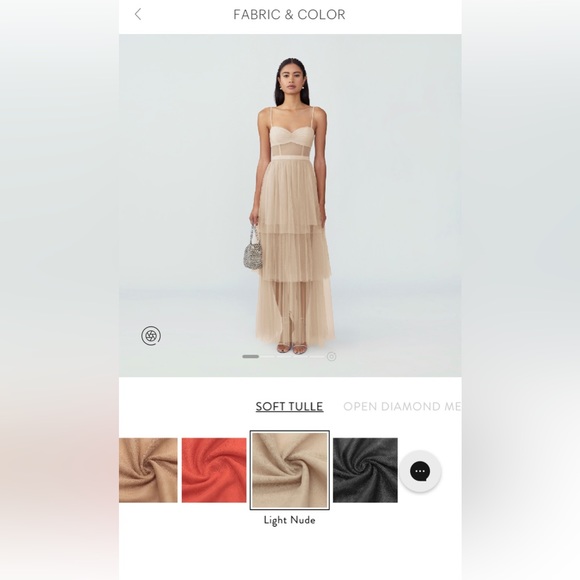
Task: Tap the Light Nude color name label
Action: coord(290,520)
